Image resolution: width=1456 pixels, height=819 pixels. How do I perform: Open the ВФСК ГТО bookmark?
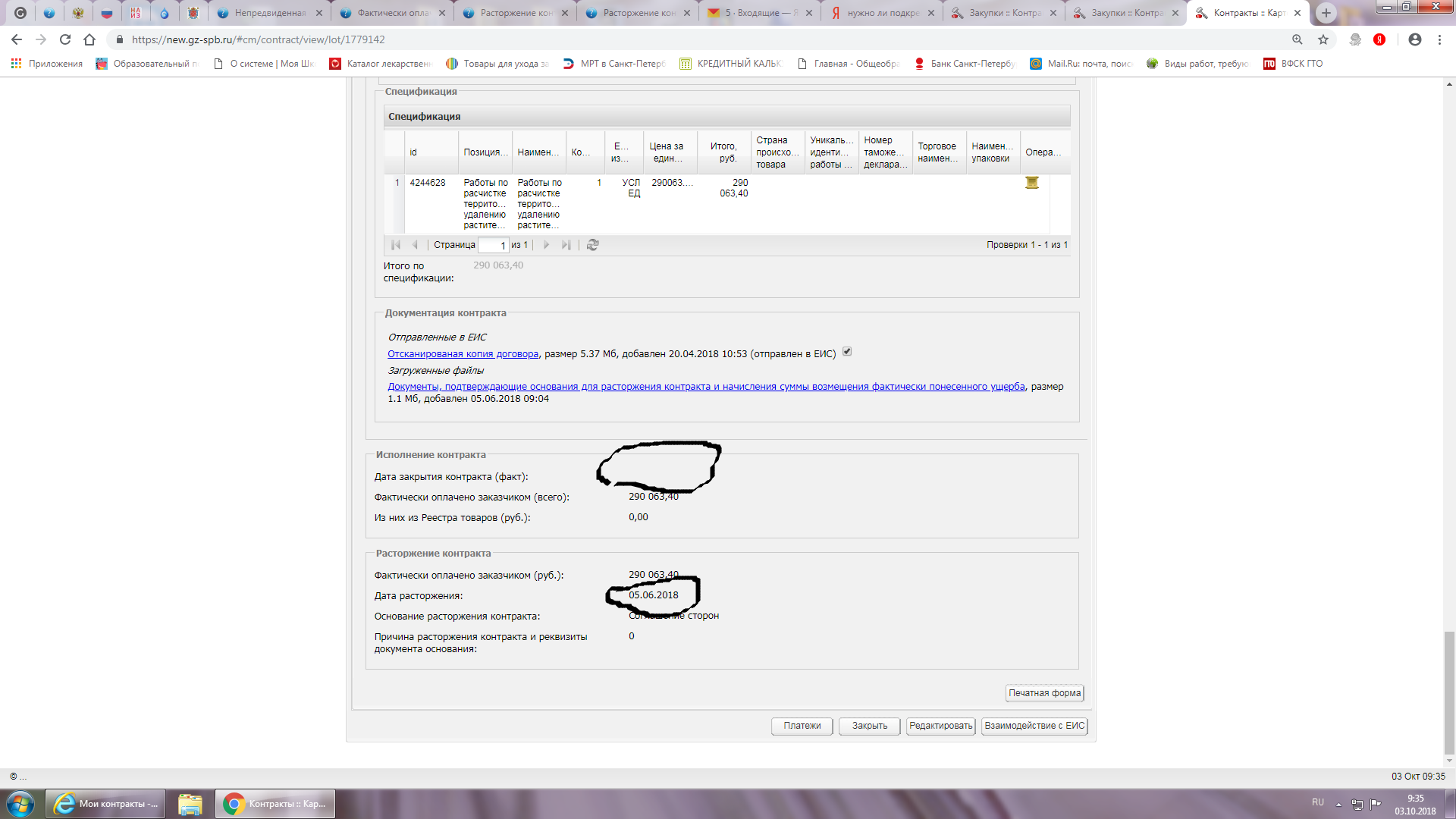click(1293, 64)
